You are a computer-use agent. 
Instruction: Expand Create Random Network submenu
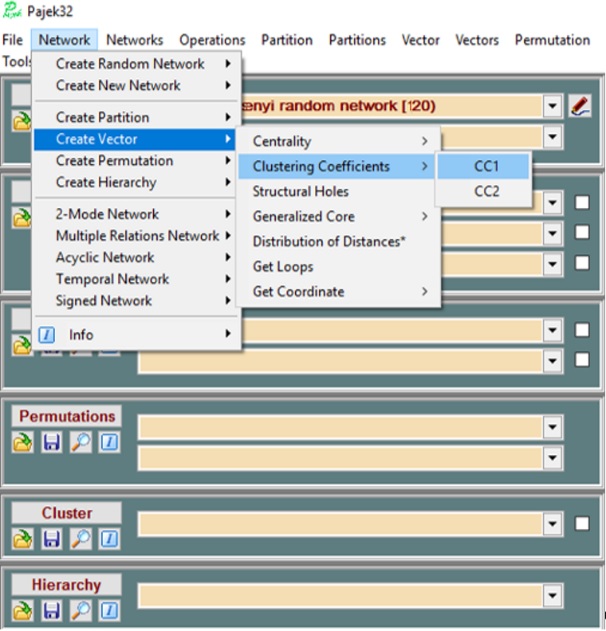click(x=136, y=64)
